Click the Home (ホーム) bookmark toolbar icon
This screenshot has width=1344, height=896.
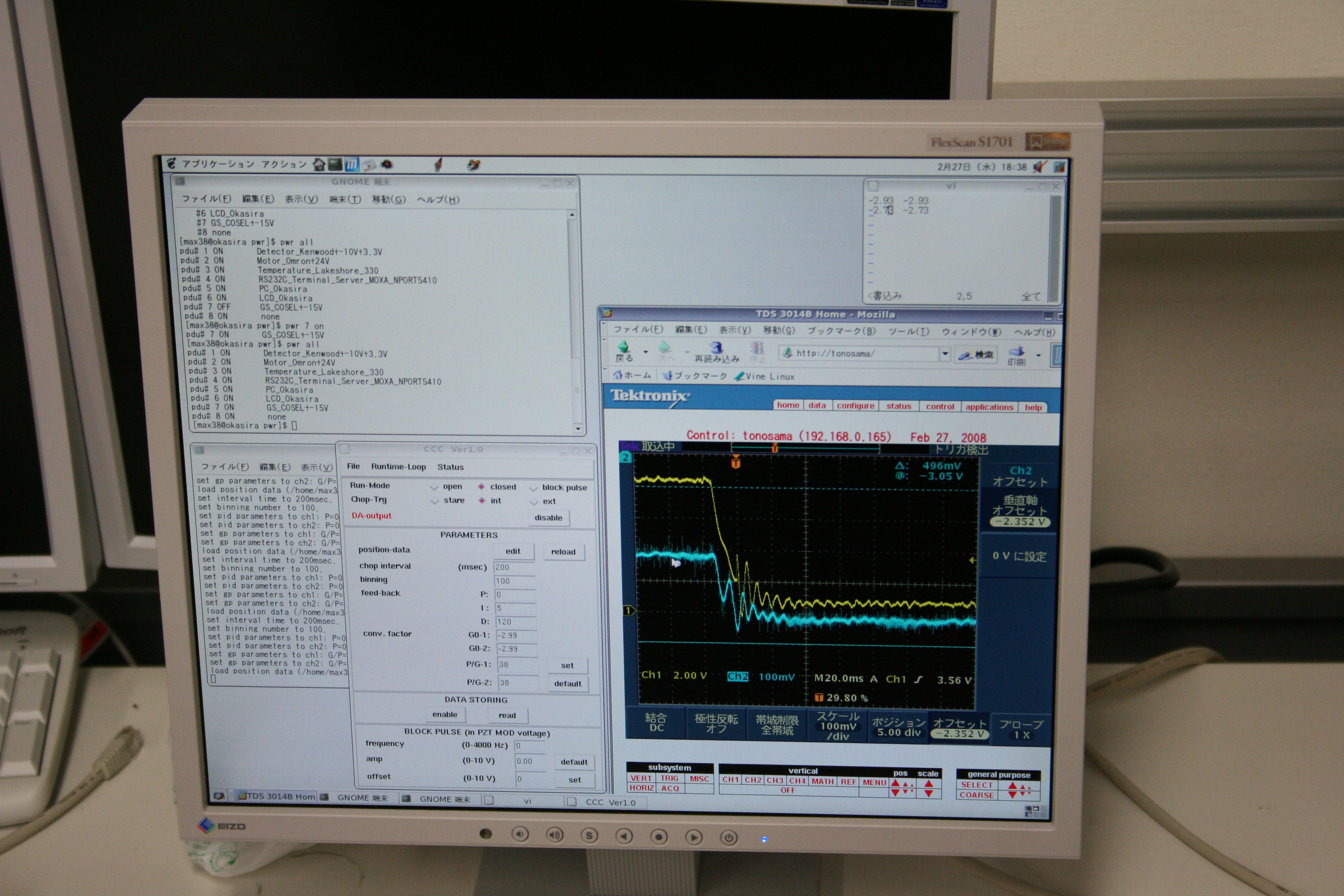(x=632, y=375)
